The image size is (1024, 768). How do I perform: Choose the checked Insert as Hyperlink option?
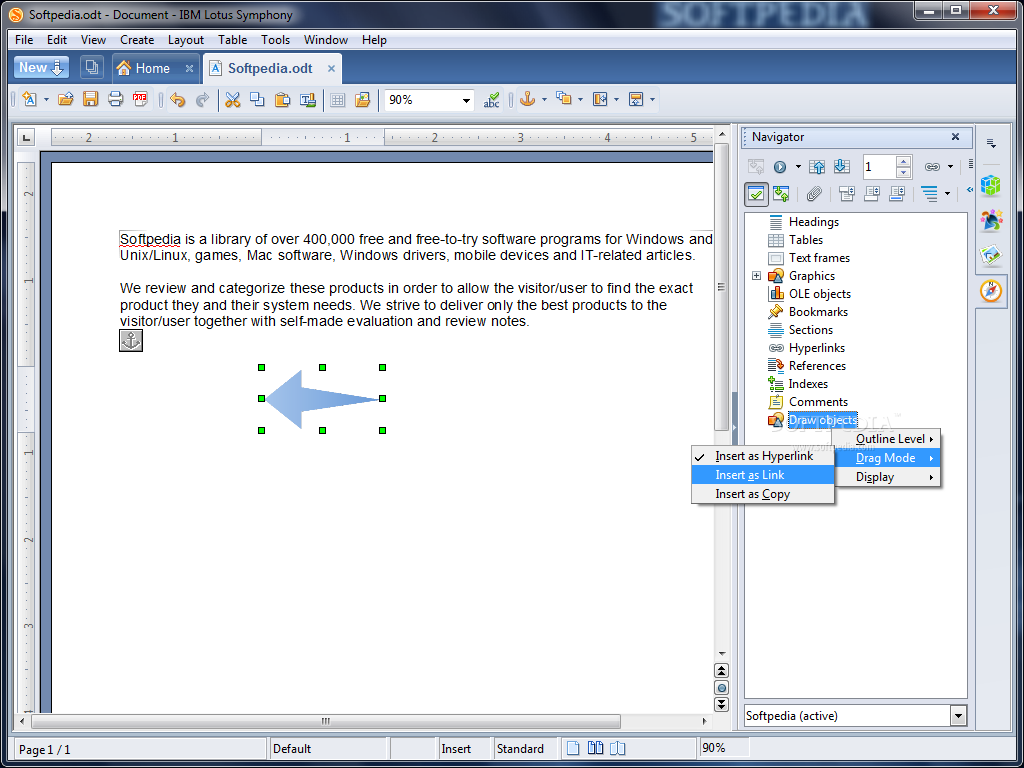763,456
